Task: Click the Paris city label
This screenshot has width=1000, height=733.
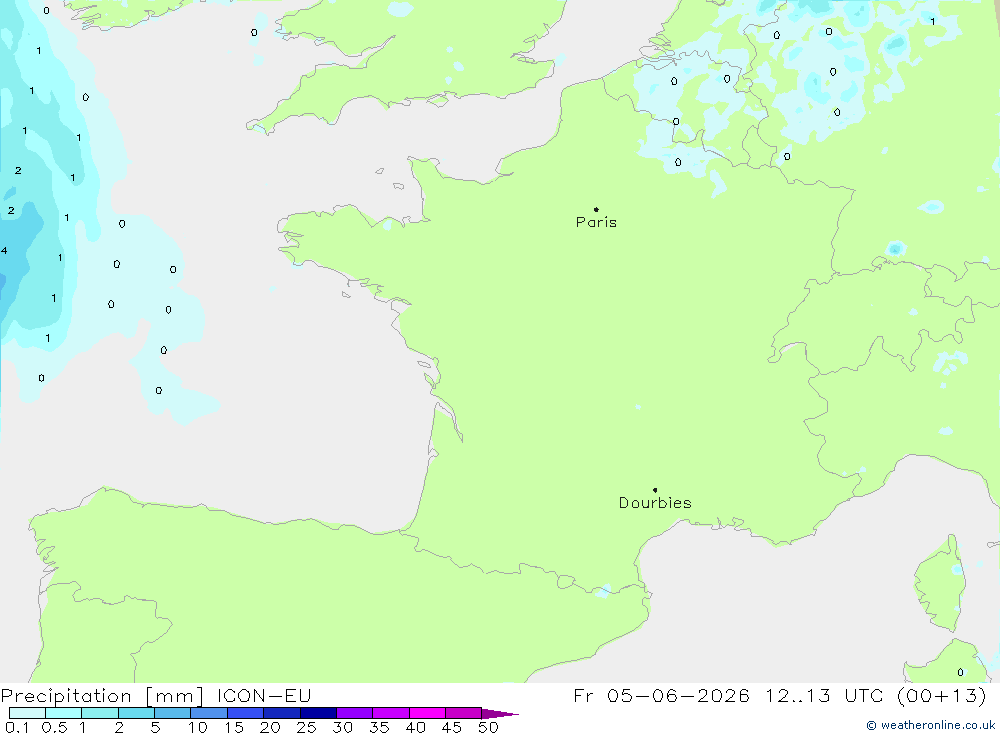Action: tap(596, 222)
